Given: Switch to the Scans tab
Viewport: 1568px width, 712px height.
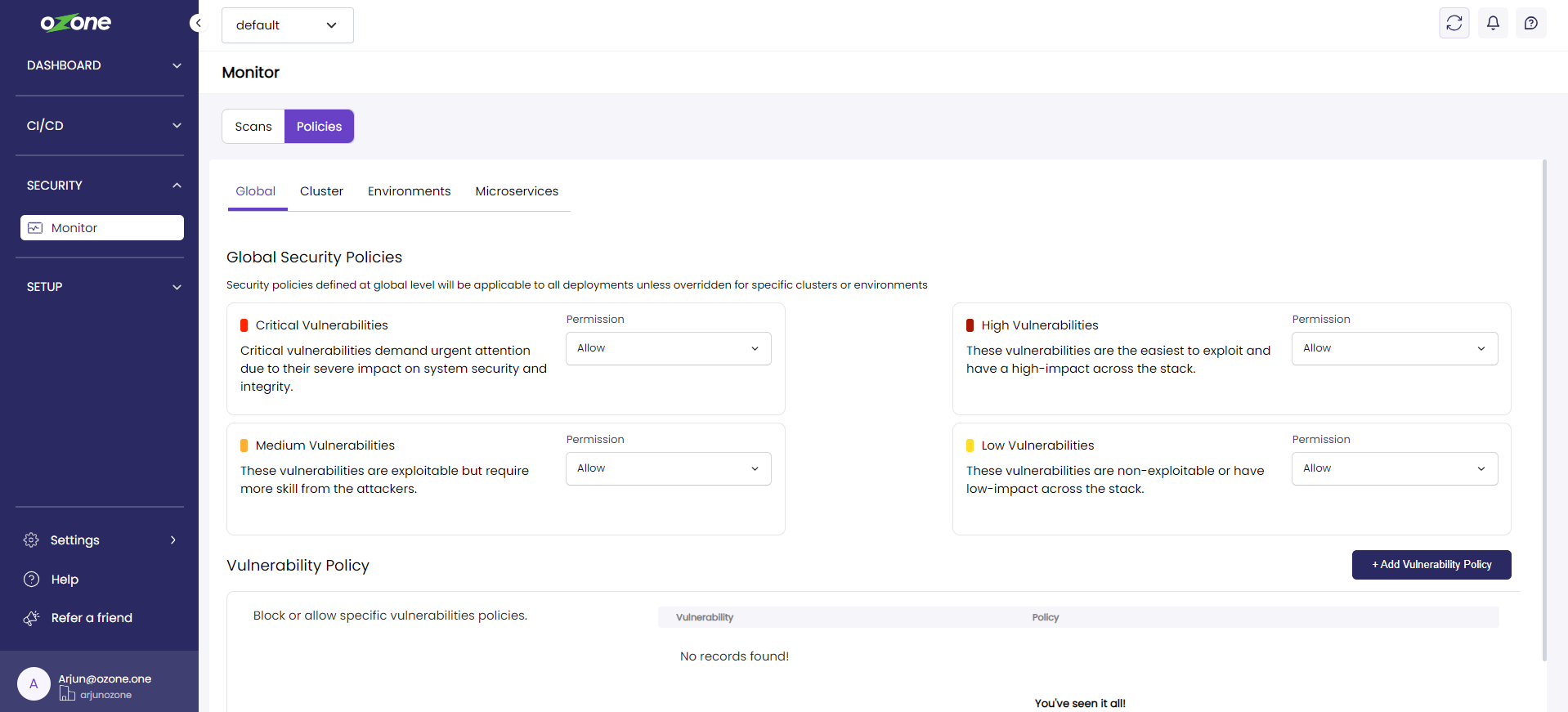Looking at the screenshot, I should [x=253, y=127].
